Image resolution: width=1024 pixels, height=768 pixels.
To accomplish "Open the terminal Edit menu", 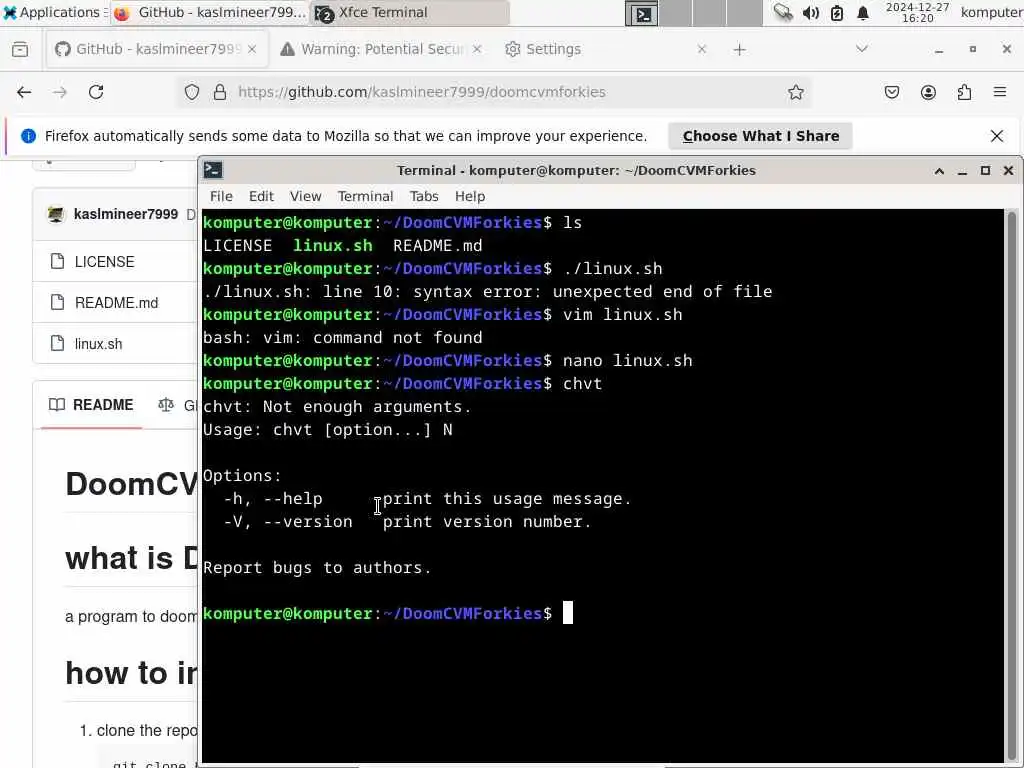I will (261, 197).
